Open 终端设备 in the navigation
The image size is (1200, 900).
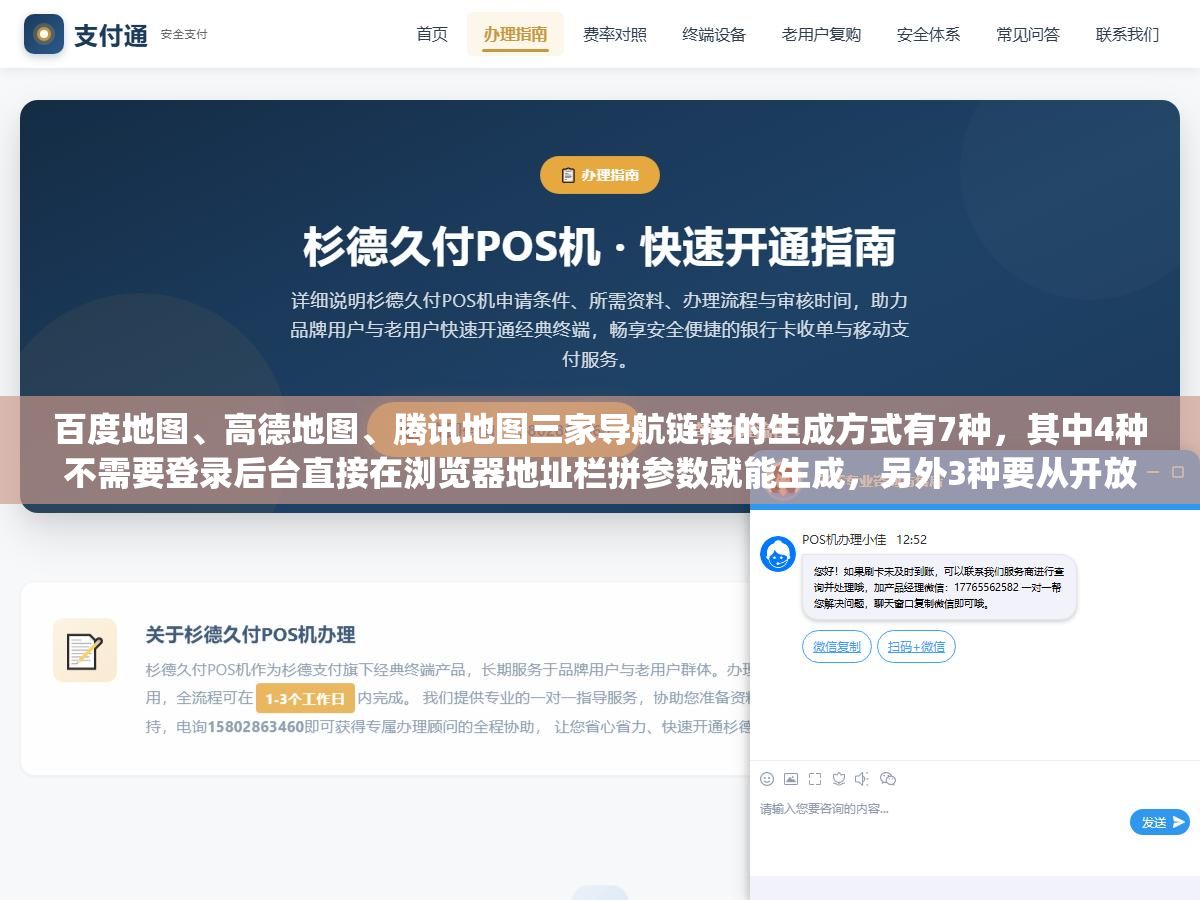[714, 34]
